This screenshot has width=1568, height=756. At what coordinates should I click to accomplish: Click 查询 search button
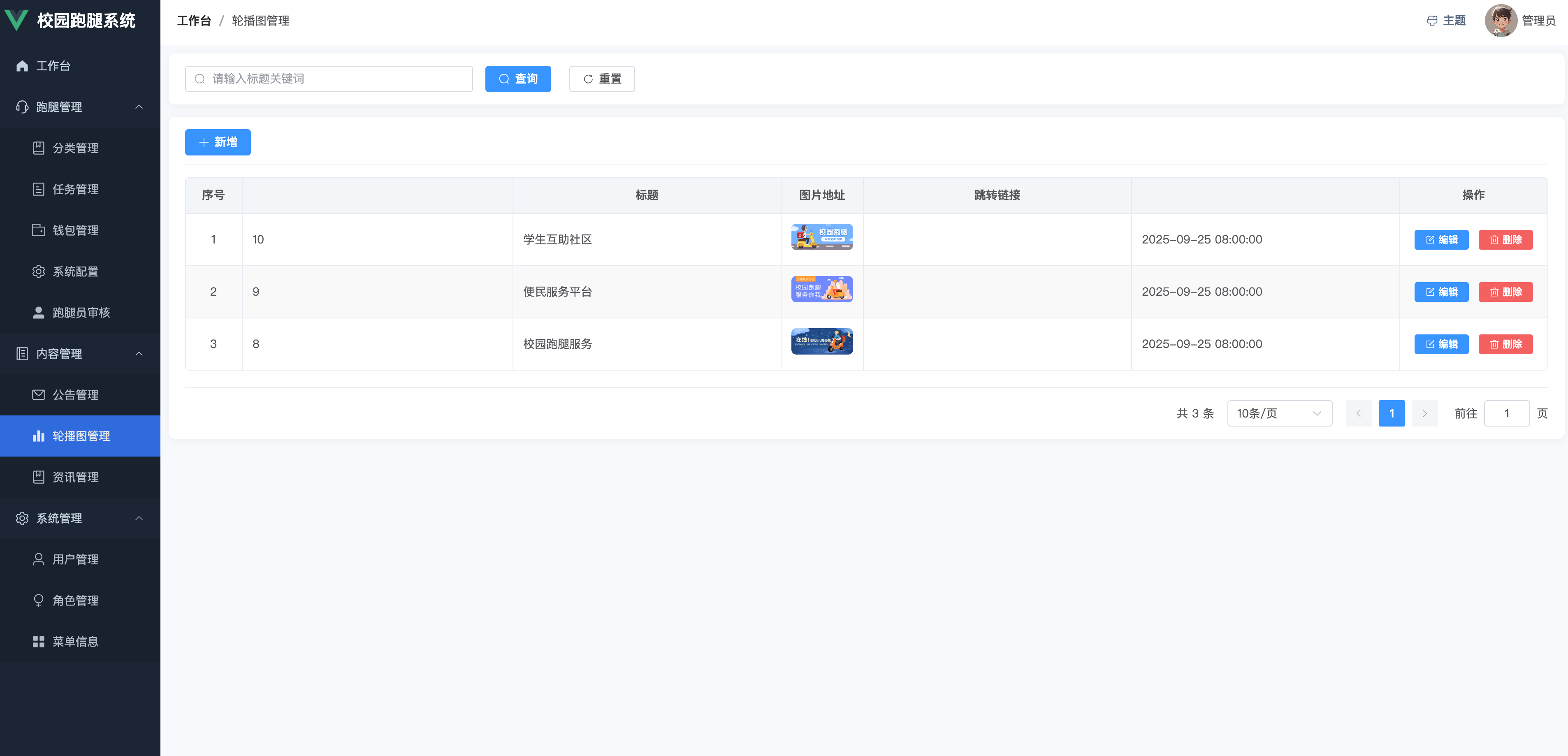pyautogui.click(x=517, y=79)
